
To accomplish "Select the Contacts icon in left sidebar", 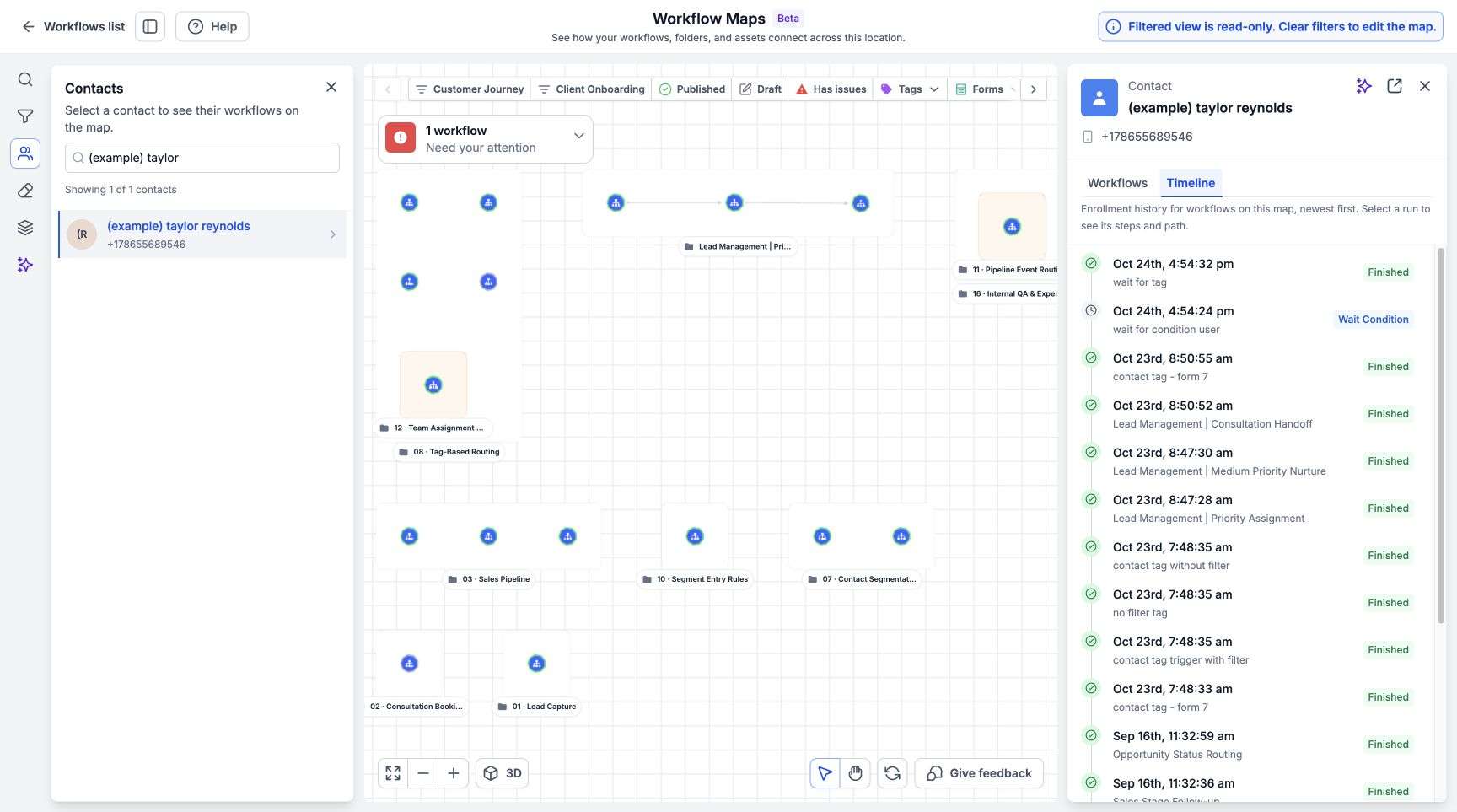I will click(25, 153).
